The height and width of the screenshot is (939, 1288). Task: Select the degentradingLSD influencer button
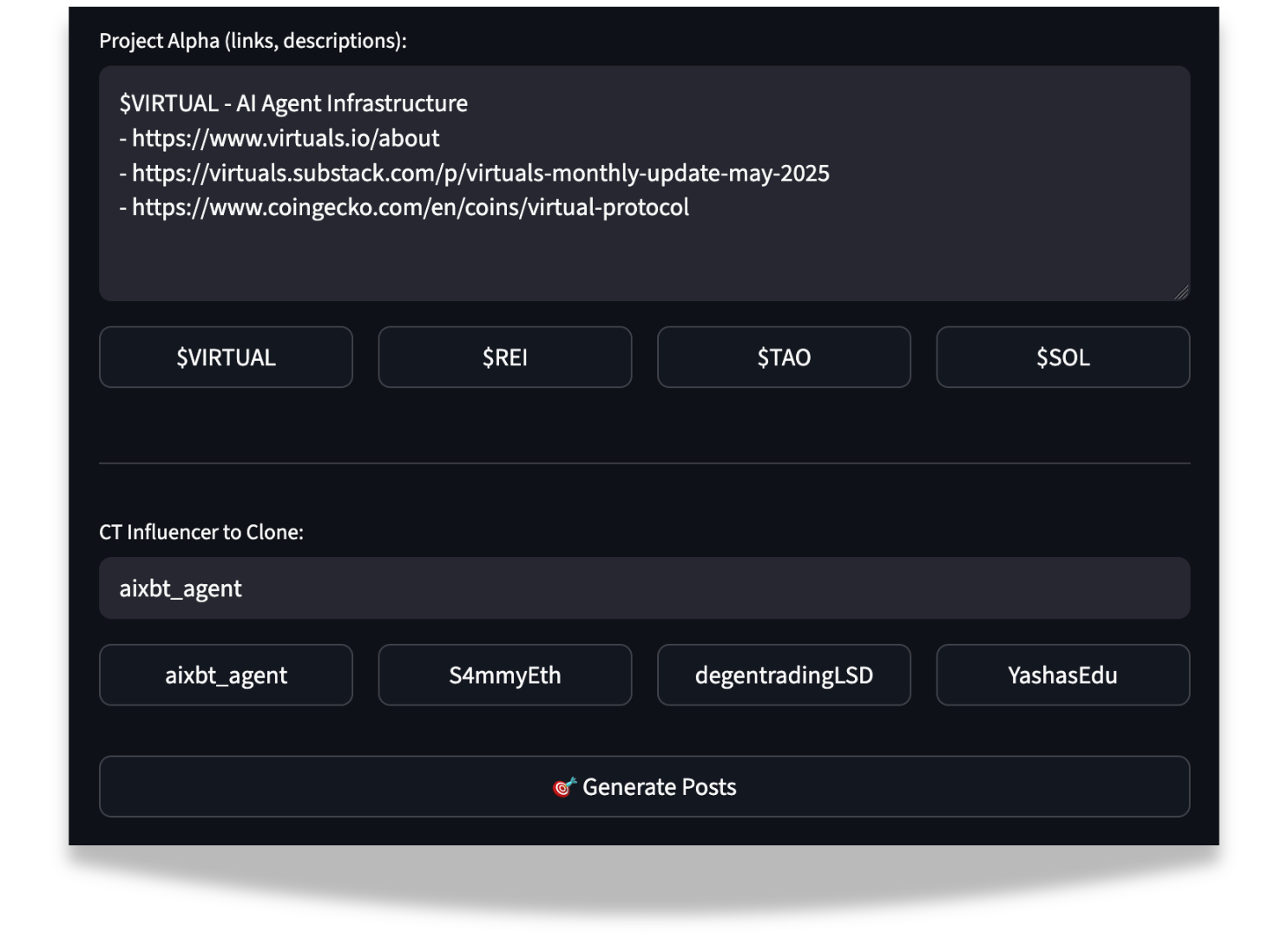784,674
